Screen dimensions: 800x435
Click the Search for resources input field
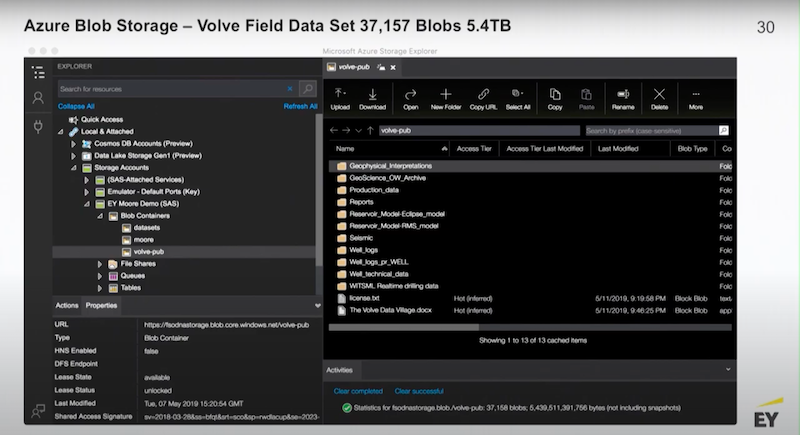pos(171,89)
